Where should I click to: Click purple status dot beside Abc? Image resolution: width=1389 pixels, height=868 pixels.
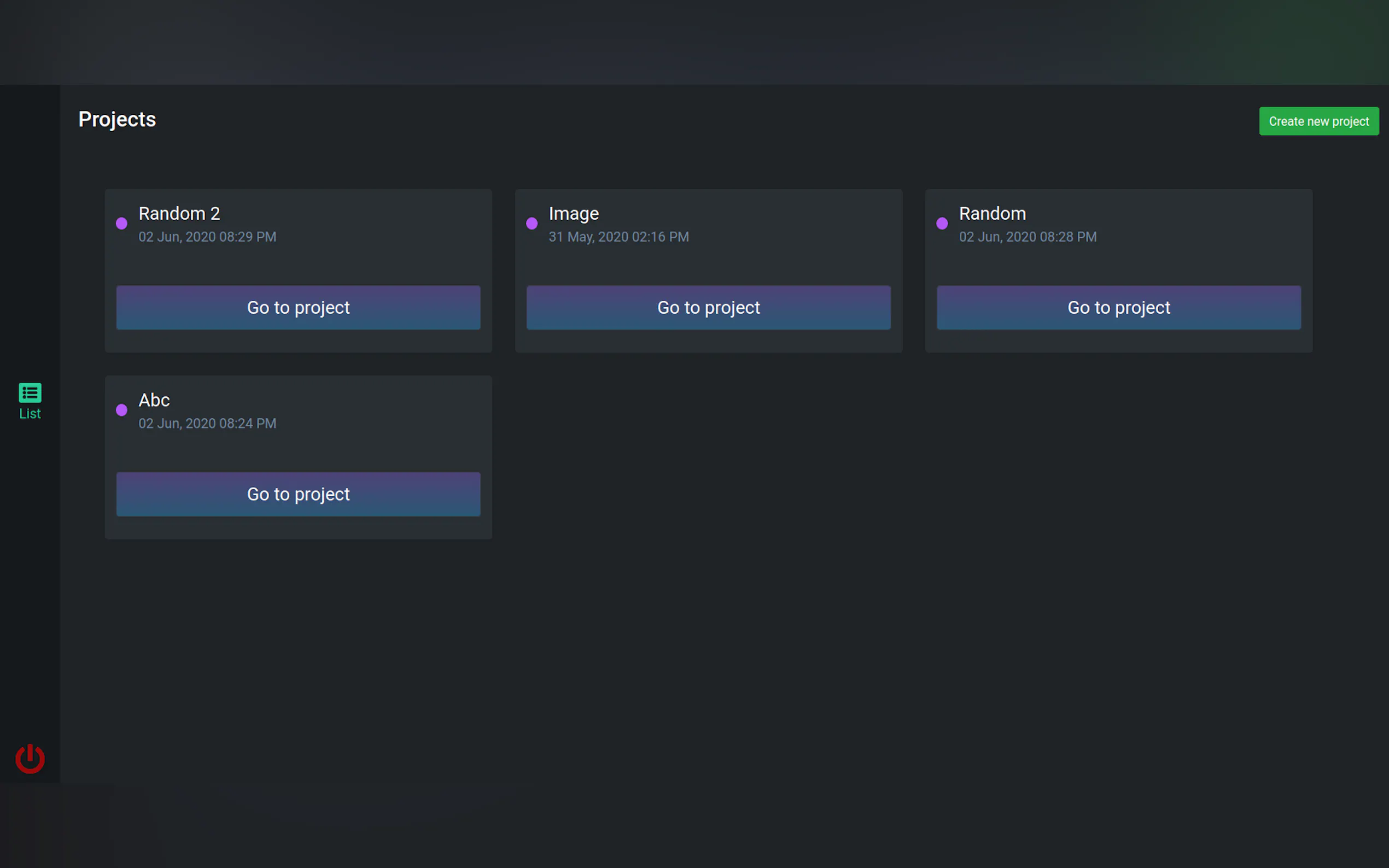click(122, 410)
